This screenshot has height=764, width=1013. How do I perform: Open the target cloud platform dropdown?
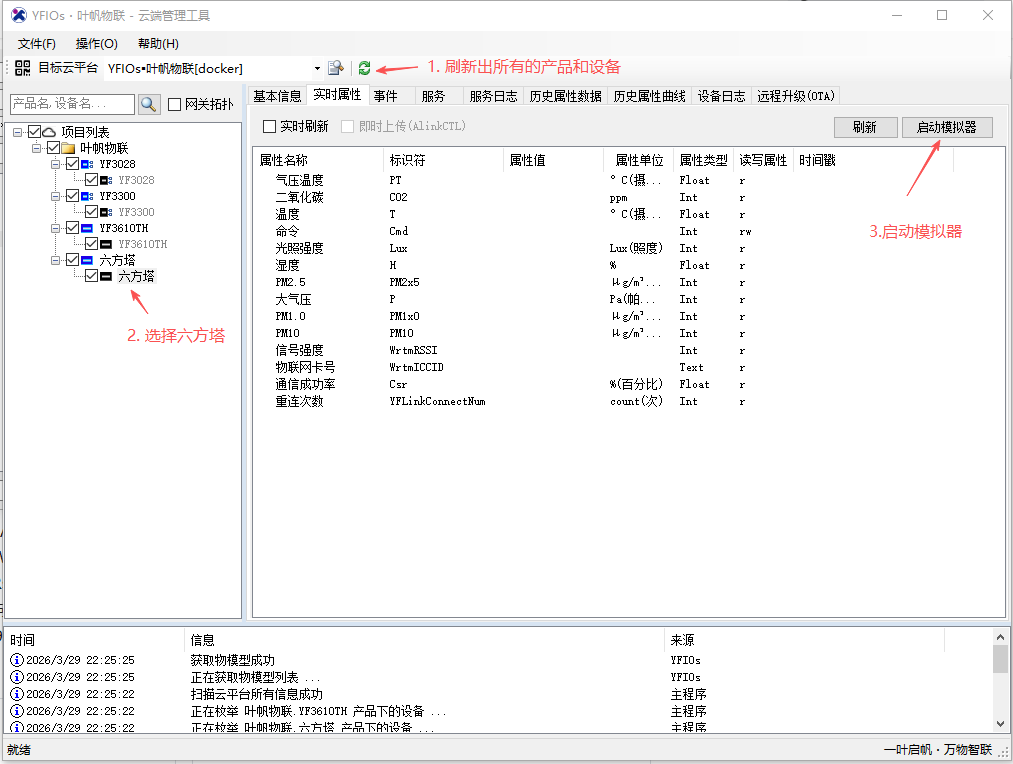pos(316,67)
